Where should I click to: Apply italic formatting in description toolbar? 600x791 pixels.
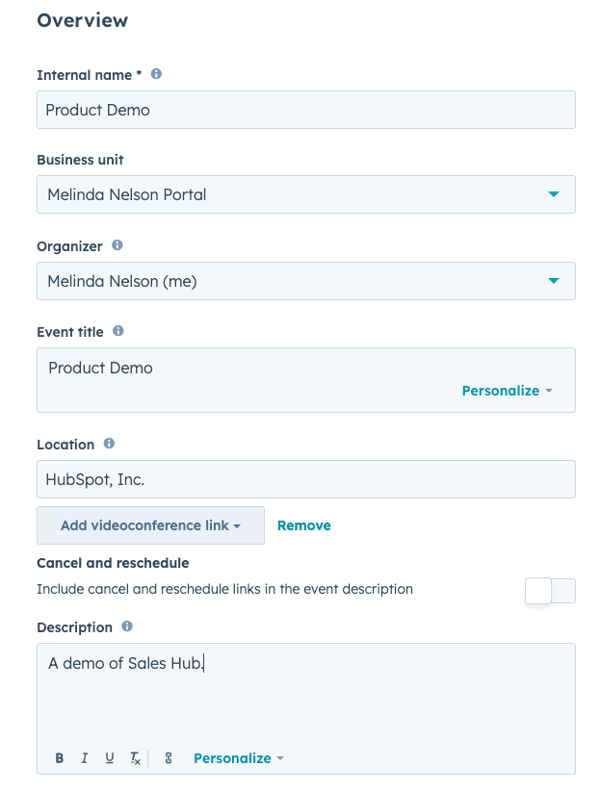84,758
